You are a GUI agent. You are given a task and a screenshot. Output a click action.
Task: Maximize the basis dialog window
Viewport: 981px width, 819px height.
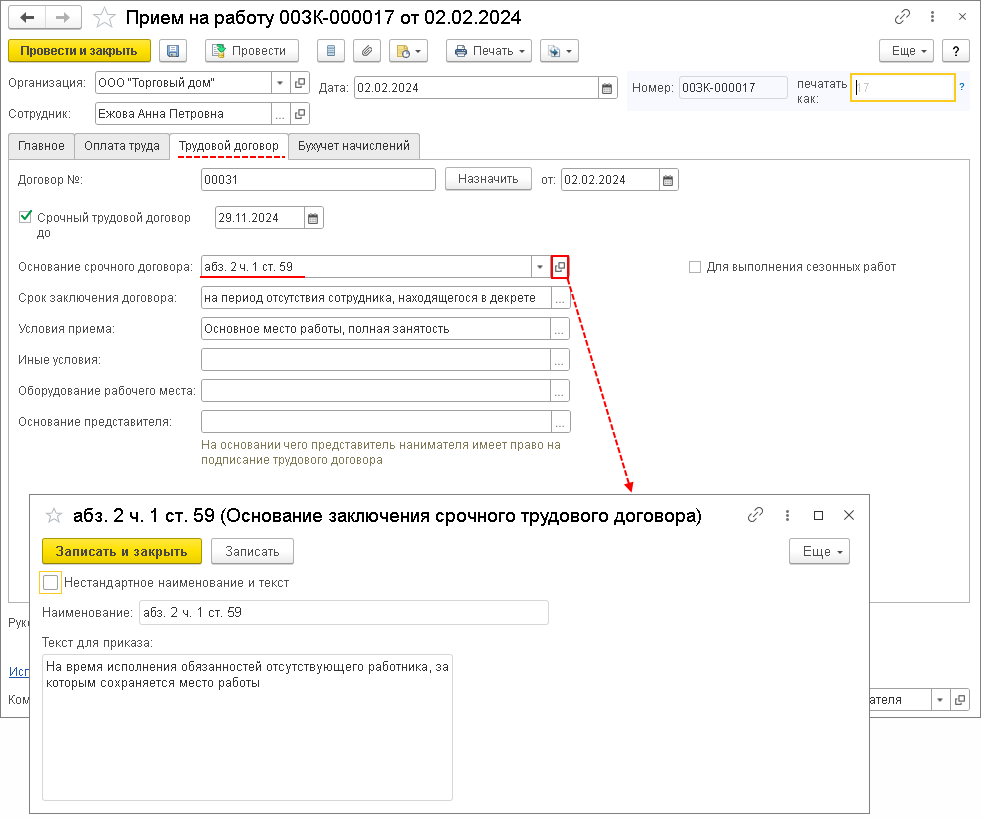point(818,515)
